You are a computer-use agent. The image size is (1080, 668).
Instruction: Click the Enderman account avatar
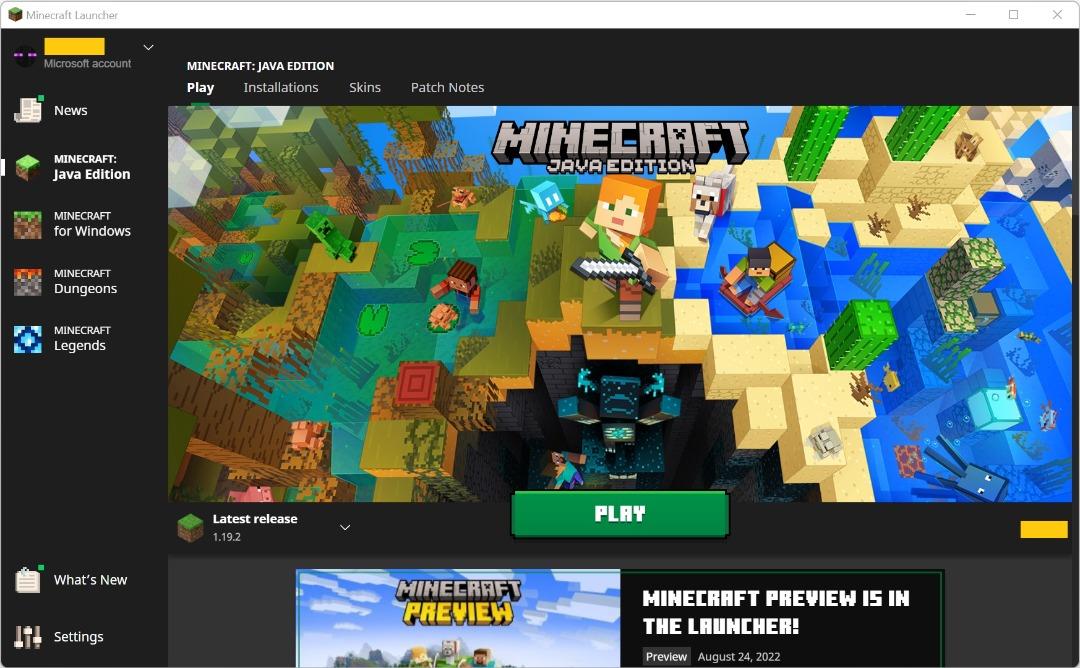[x=25, y=55]
